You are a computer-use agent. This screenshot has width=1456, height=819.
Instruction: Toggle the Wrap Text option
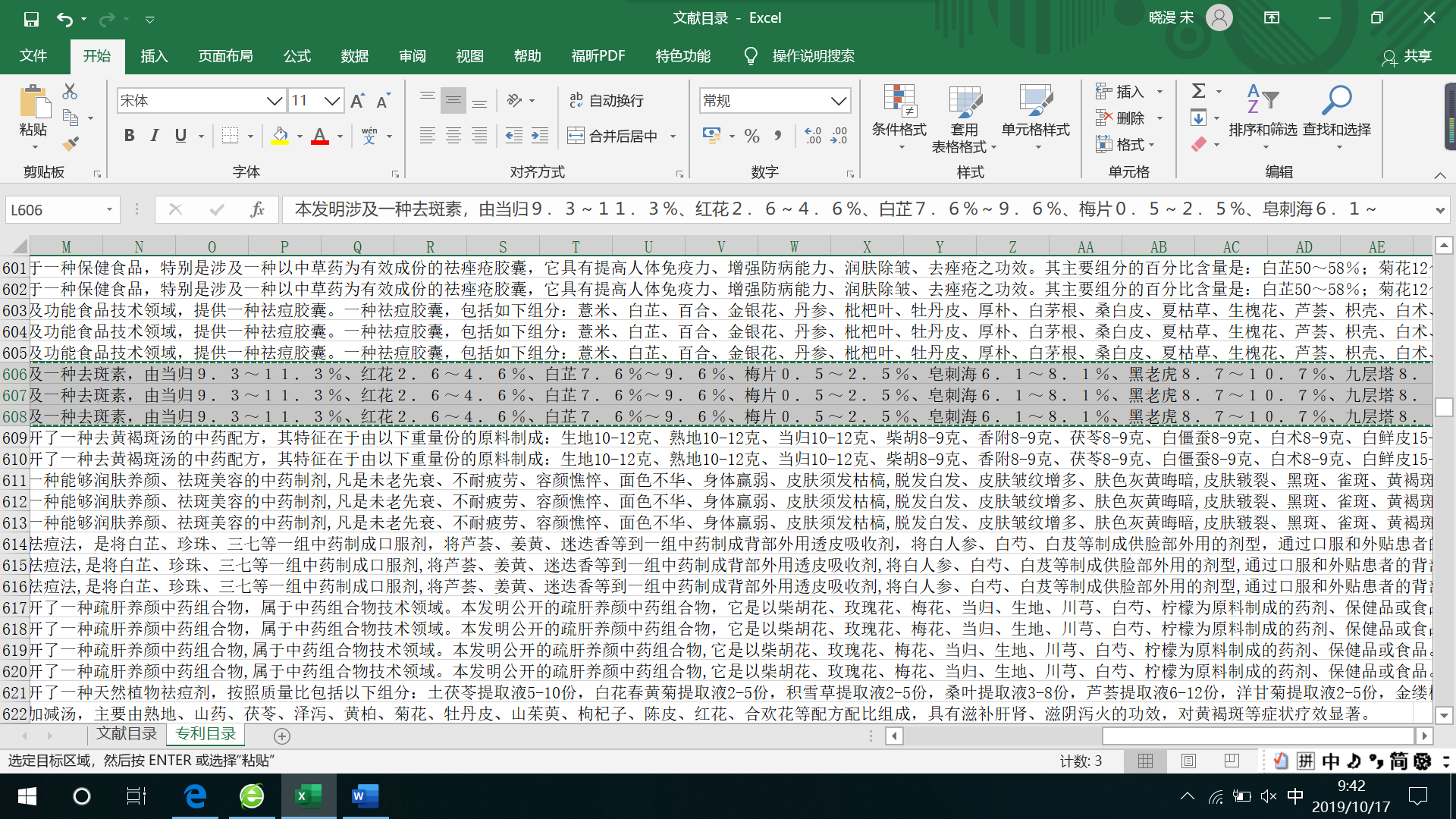(607, 100)
